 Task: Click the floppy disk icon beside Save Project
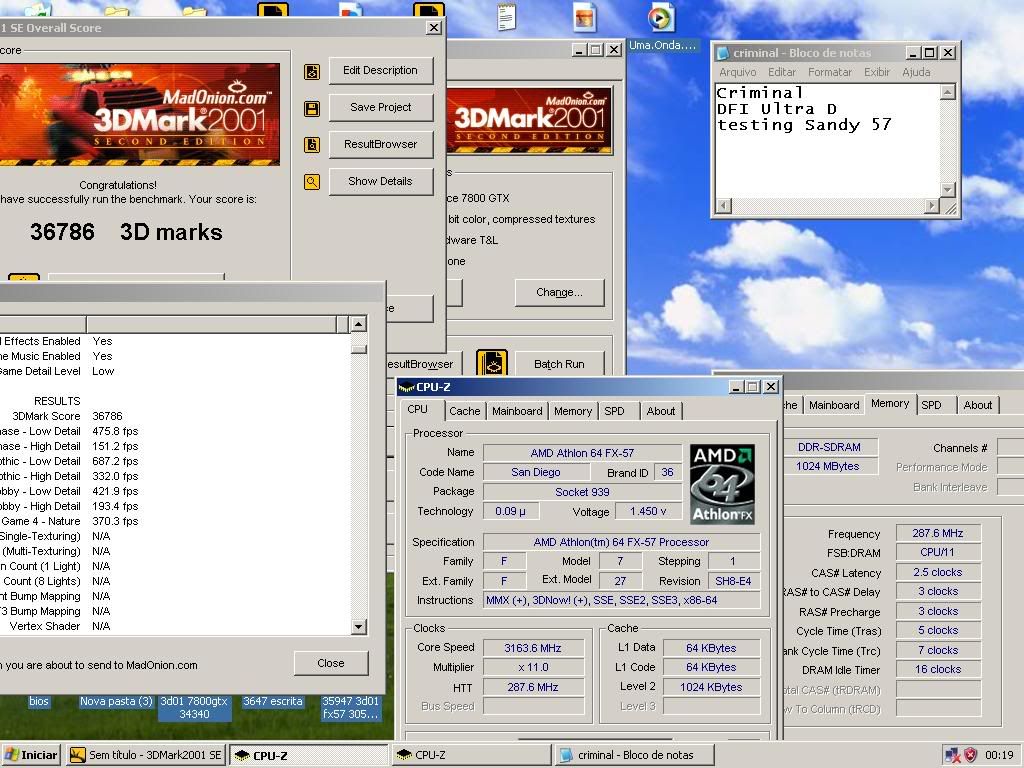312,108
